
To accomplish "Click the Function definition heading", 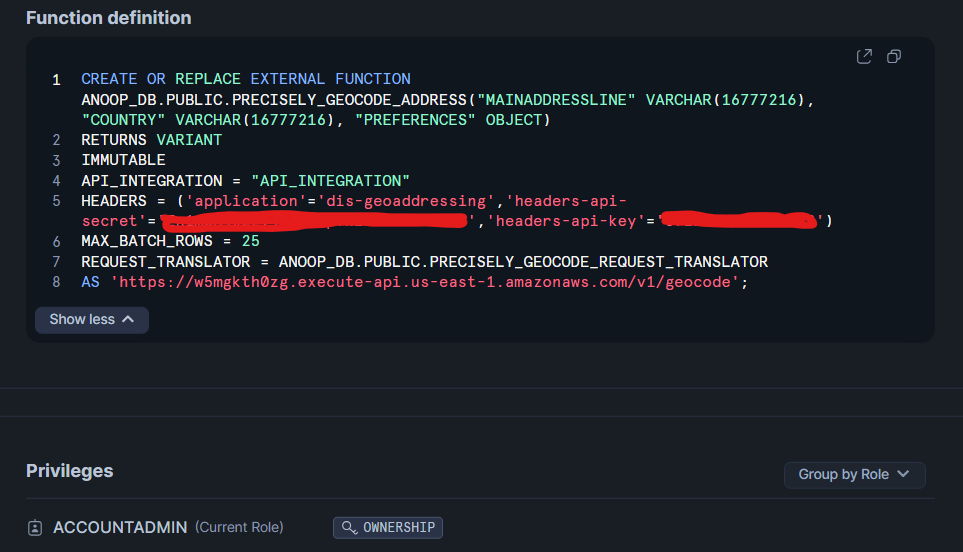I will click(109, 18).
